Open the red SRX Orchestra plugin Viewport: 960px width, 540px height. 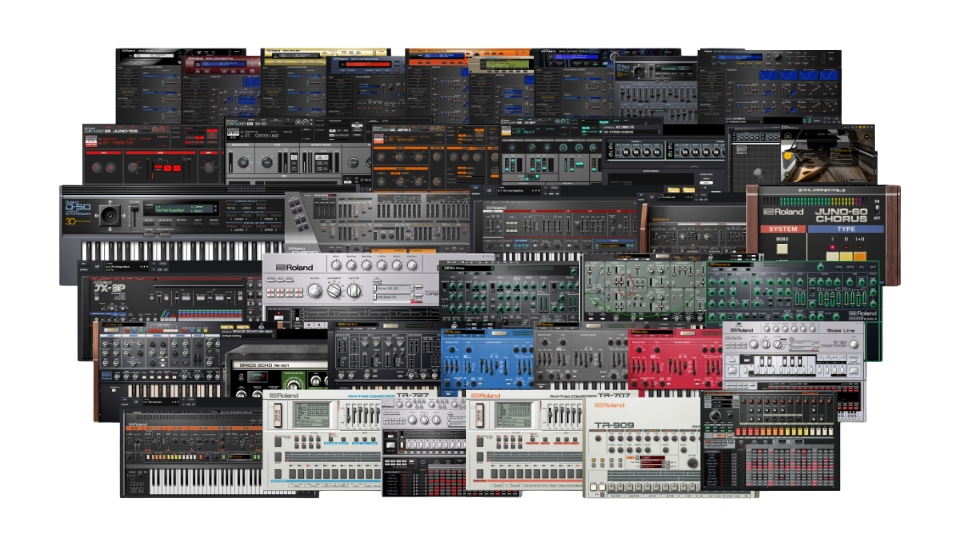[221, 89]
